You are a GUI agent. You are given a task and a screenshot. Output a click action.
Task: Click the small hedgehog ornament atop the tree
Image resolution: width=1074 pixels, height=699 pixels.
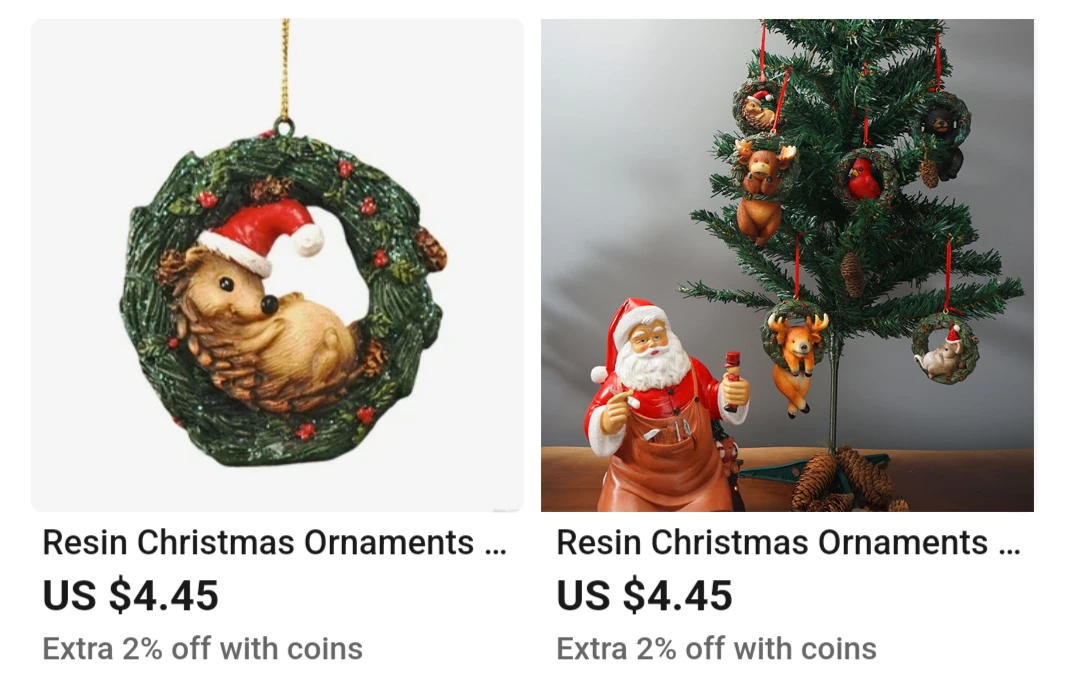[758, 106]
